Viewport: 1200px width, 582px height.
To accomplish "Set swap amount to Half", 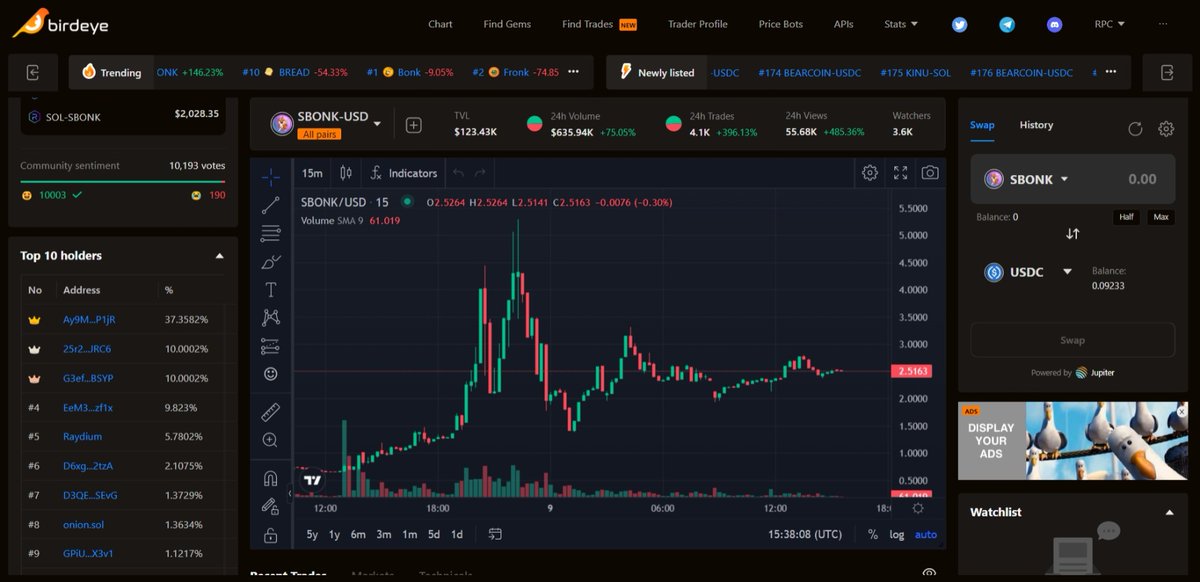I will 1126,217.
